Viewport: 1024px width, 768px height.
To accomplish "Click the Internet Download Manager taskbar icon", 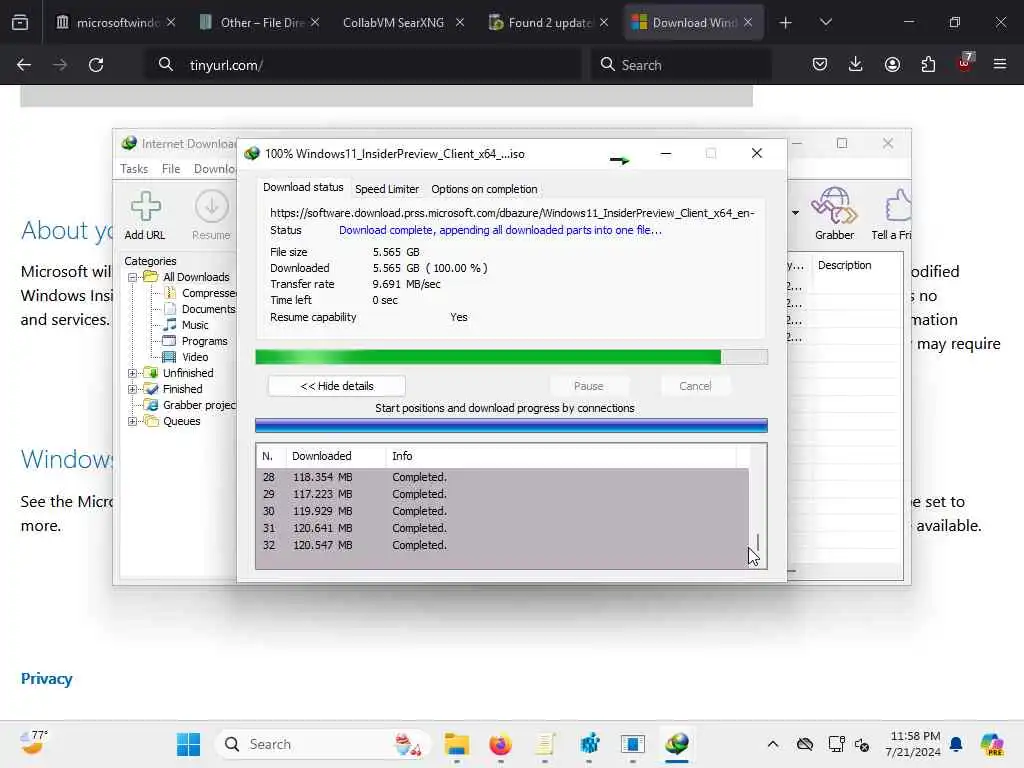I will coord(677,744).
